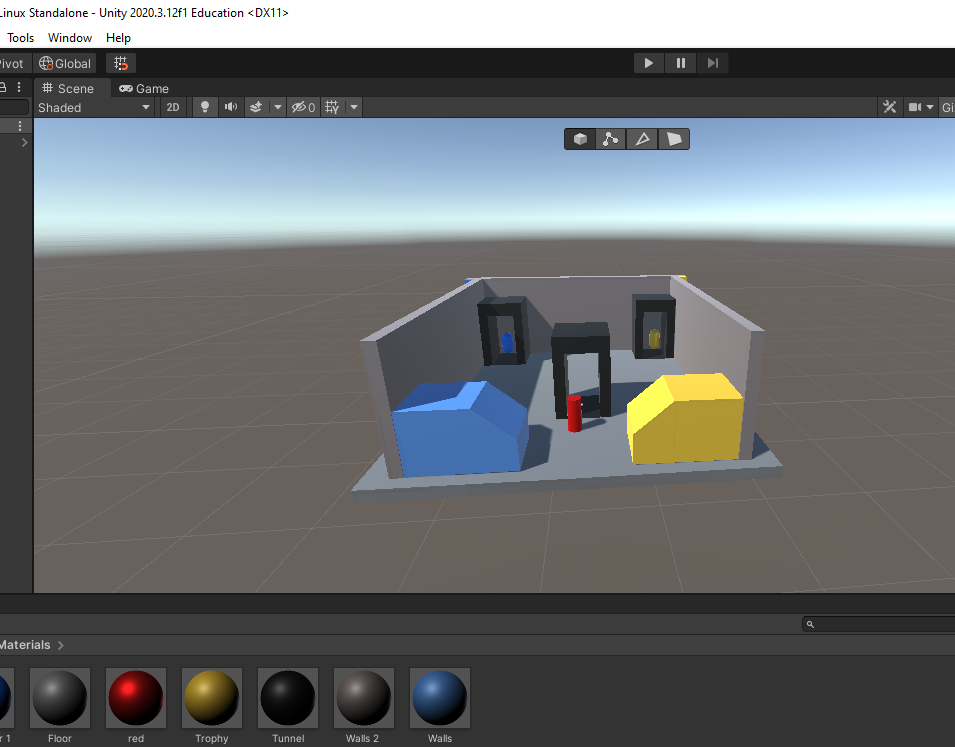
Task: Select the Trophy material
Action: 212,706
